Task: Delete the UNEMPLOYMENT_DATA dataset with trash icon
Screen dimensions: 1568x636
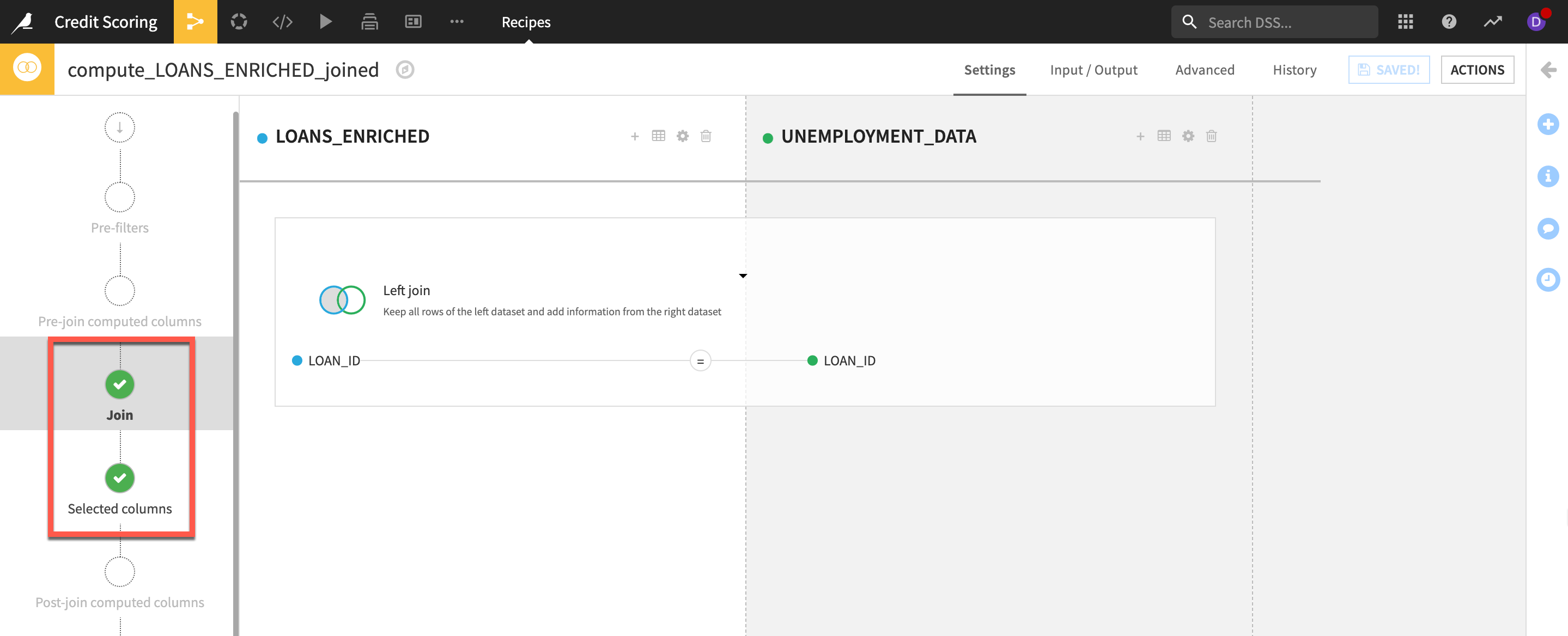Action: [x=1211, y=136]
